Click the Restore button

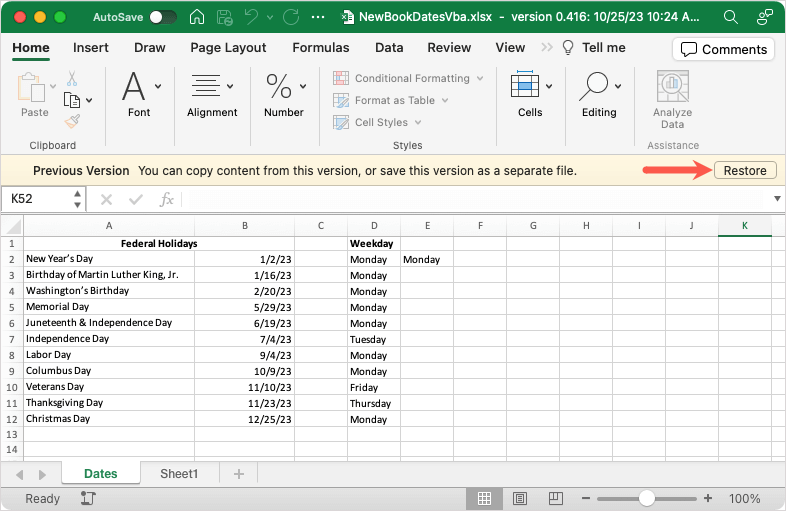[x=744, y=171]
